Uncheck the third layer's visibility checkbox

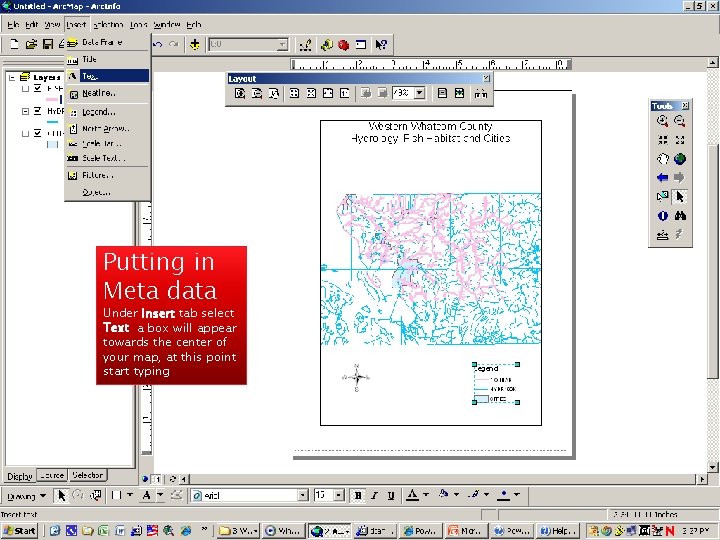pos(38,133)
